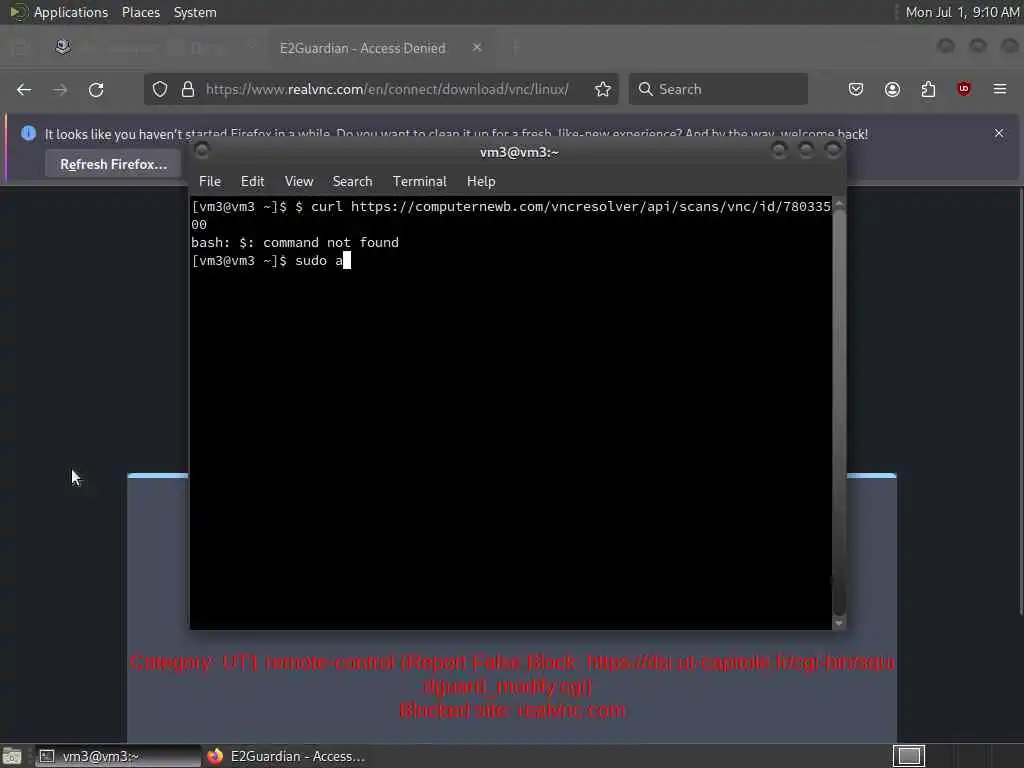This screenshot has height=768, width=1024.
Task: Switch to vm3@vm3:~ taskbar entry
Action: [118, 756]
